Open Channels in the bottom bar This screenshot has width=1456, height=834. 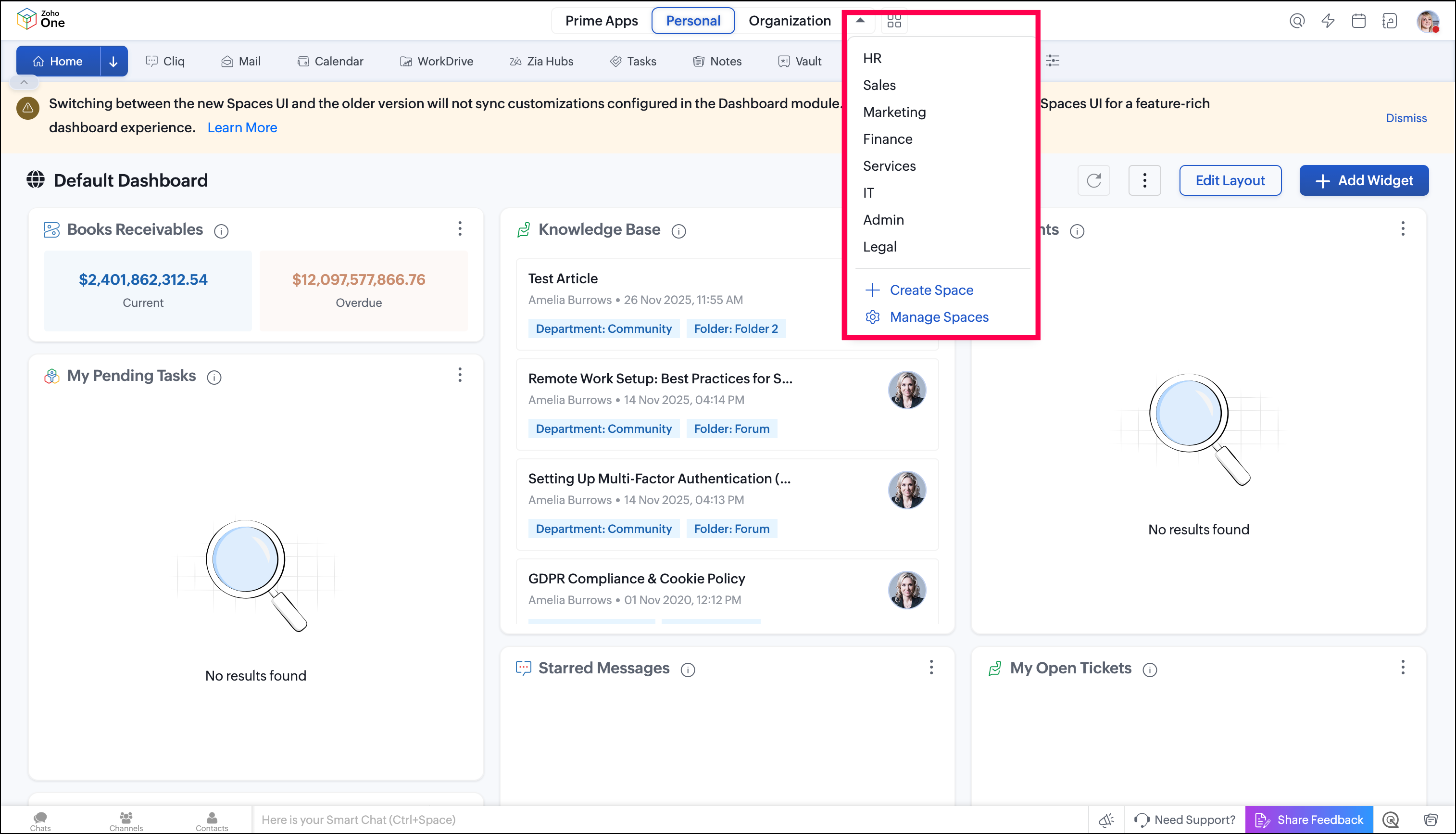pos(126,821)
